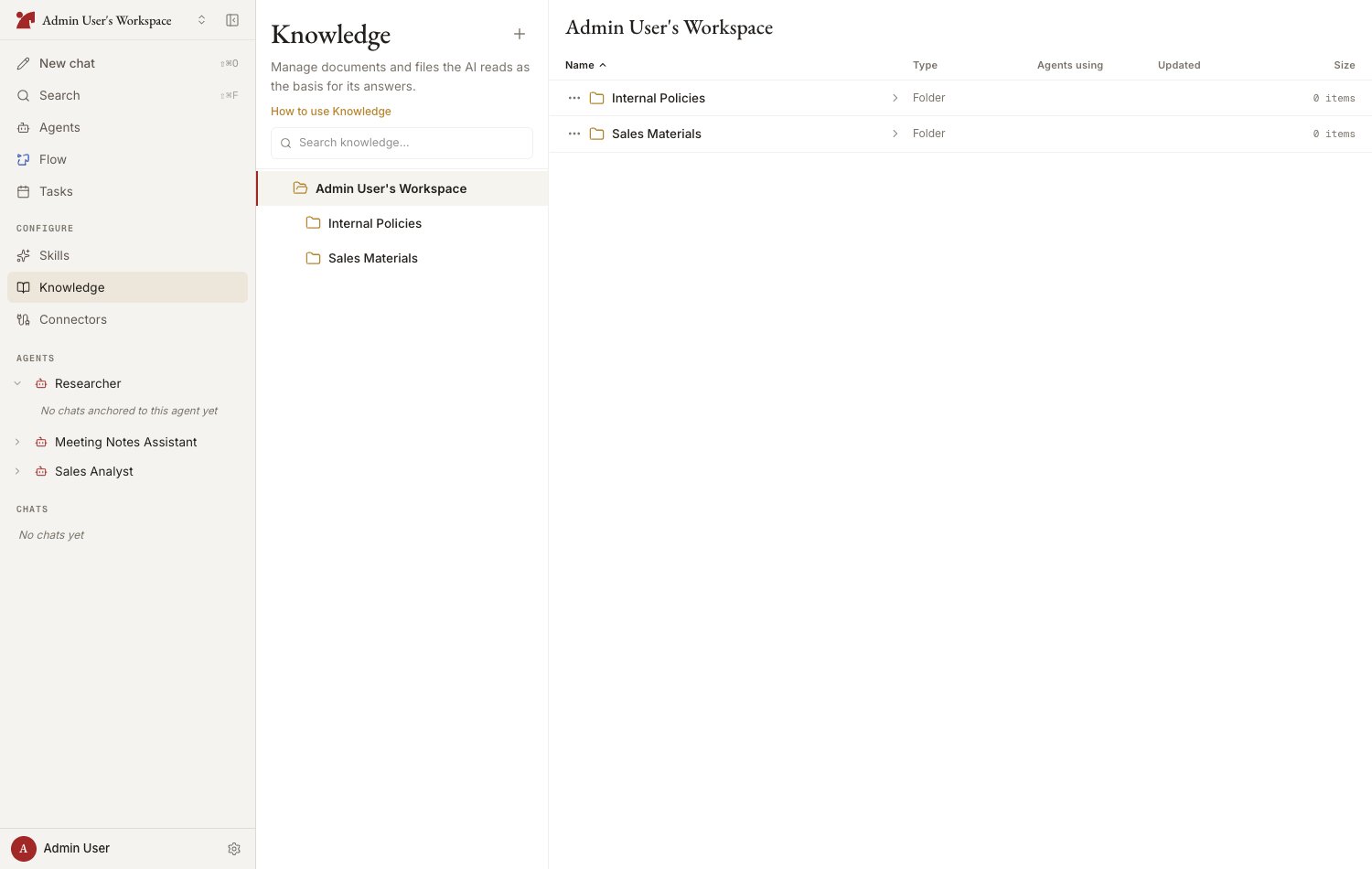The height and width of the screenshot is (869, 1372).
Task: Click the Skills sparkle icon
Action: click(x=24, y=255)
